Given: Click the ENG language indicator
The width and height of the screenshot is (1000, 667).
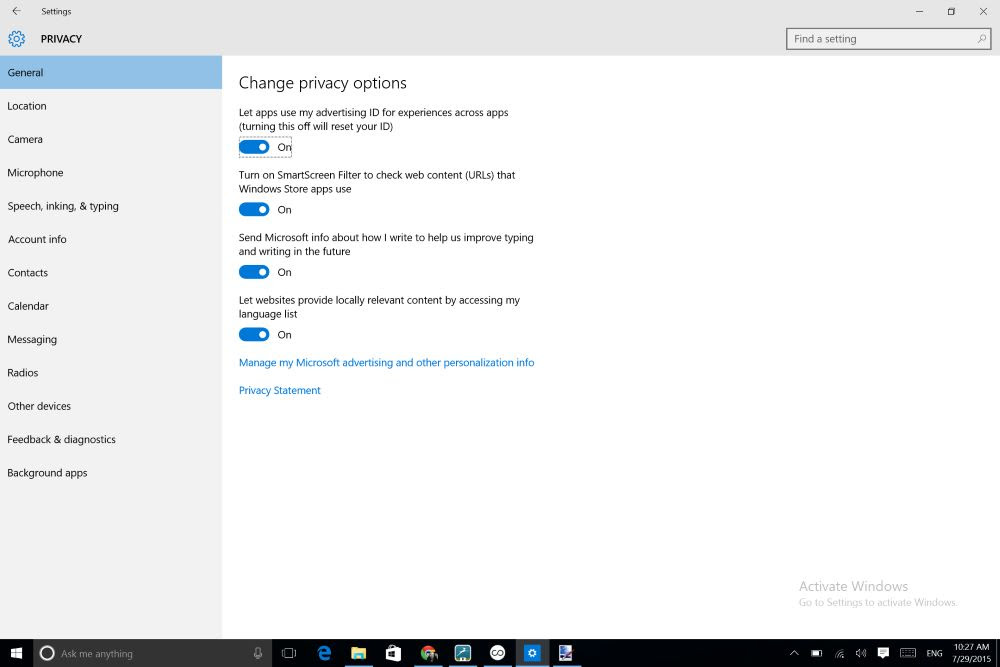Looking at the screenshot, I should 934,653.
